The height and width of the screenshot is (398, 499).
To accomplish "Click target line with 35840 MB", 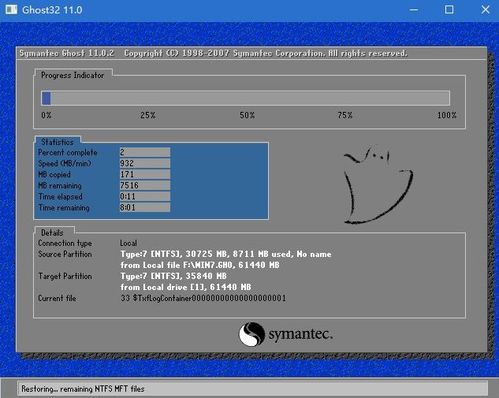I will pyautogui.click(x=173, y=276).
